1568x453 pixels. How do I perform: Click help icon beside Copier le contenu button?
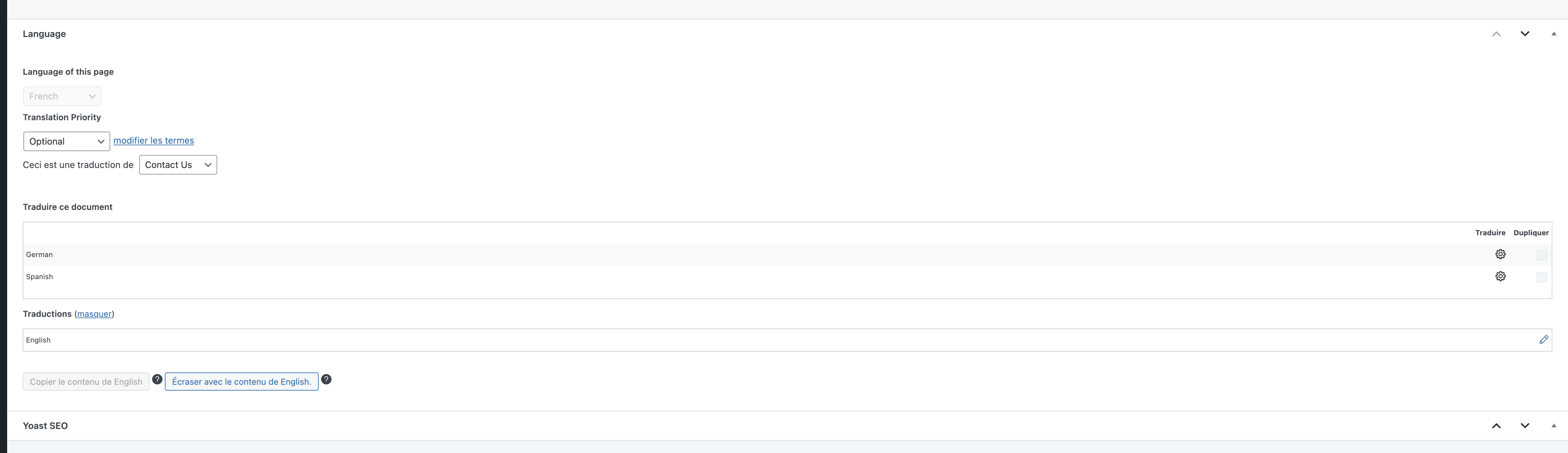point(157,380)
